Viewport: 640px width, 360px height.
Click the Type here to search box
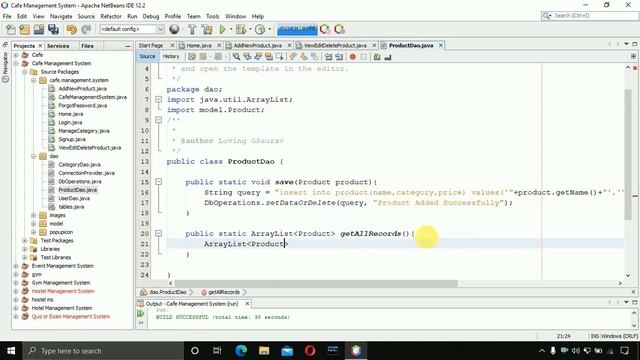click(102, 351)
